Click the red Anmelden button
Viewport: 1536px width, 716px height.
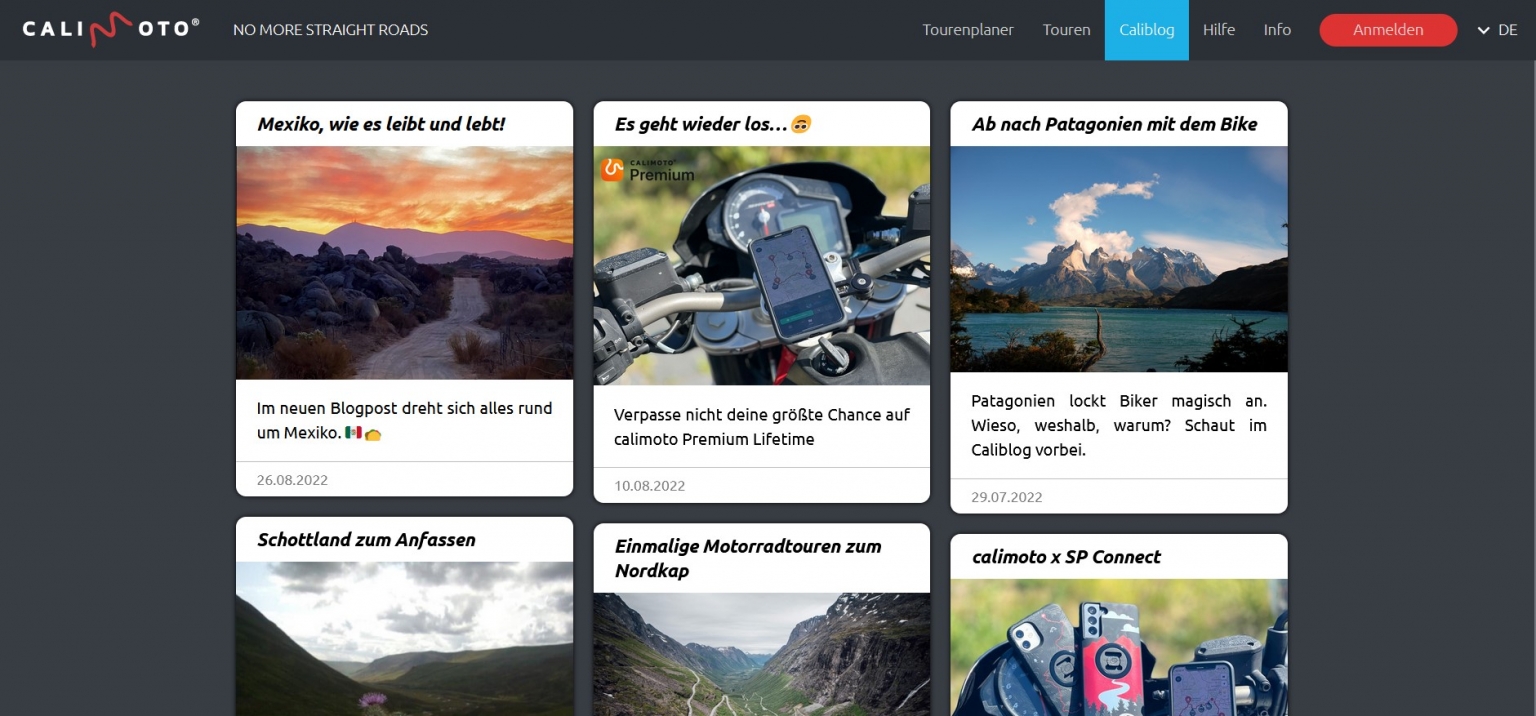coord(1388,30)
